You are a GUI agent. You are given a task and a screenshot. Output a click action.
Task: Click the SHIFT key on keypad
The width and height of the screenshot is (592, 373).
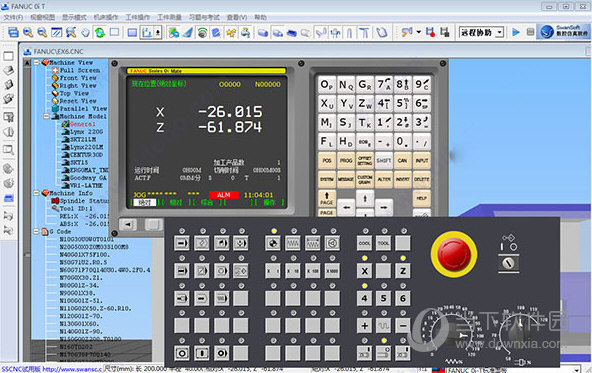tap(384, 160)
